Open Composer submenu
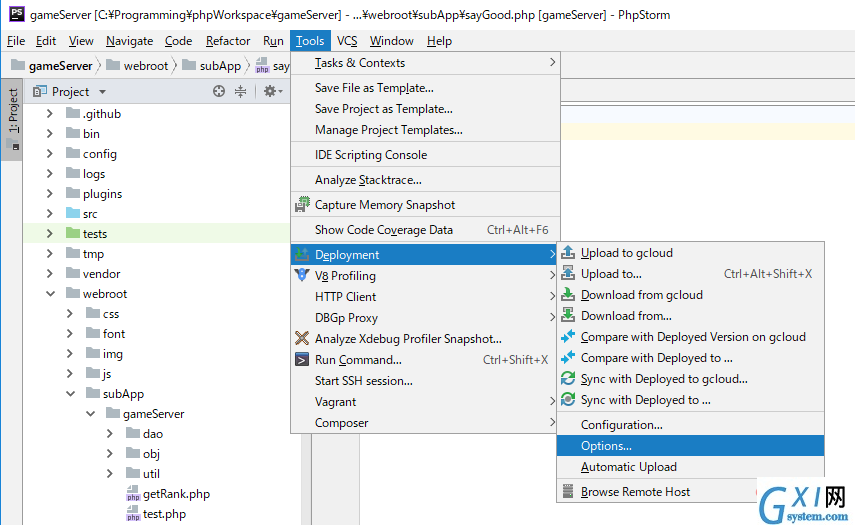The width and height of the screenshot is (855, 525). [x=425, y=423]
